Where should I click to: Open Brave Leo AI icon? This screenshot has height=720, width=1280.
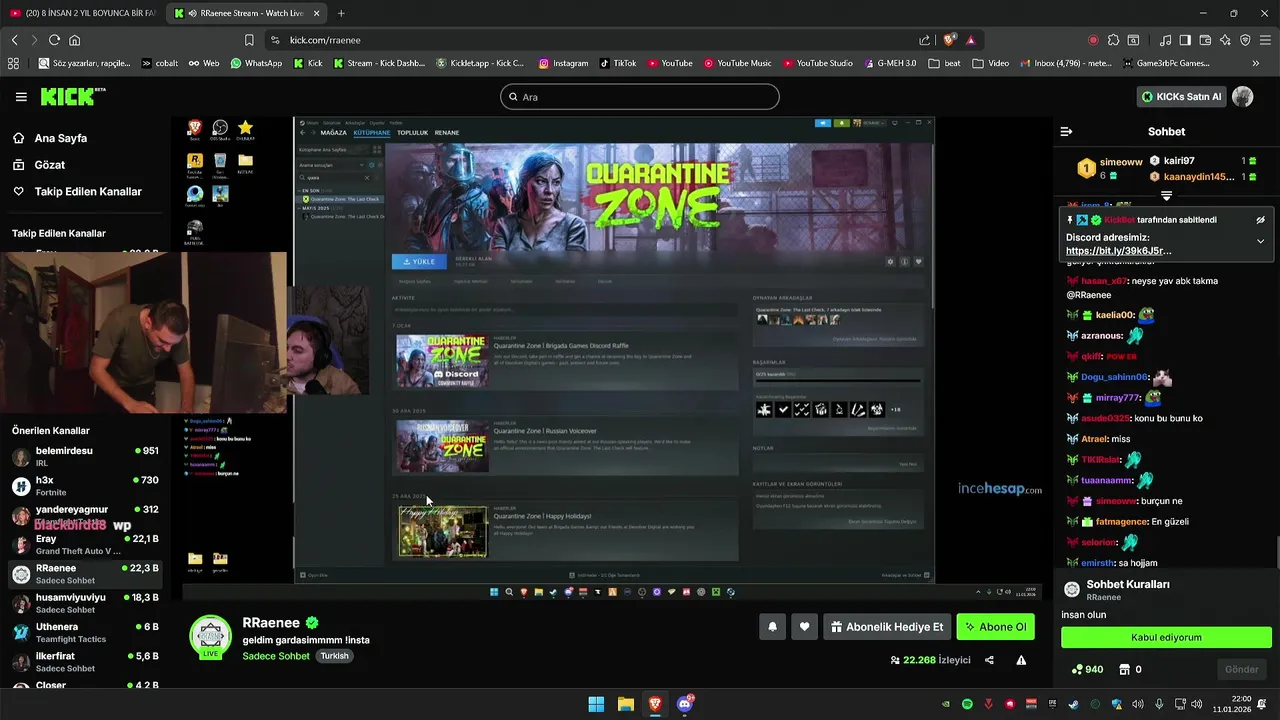(1225, 40)
